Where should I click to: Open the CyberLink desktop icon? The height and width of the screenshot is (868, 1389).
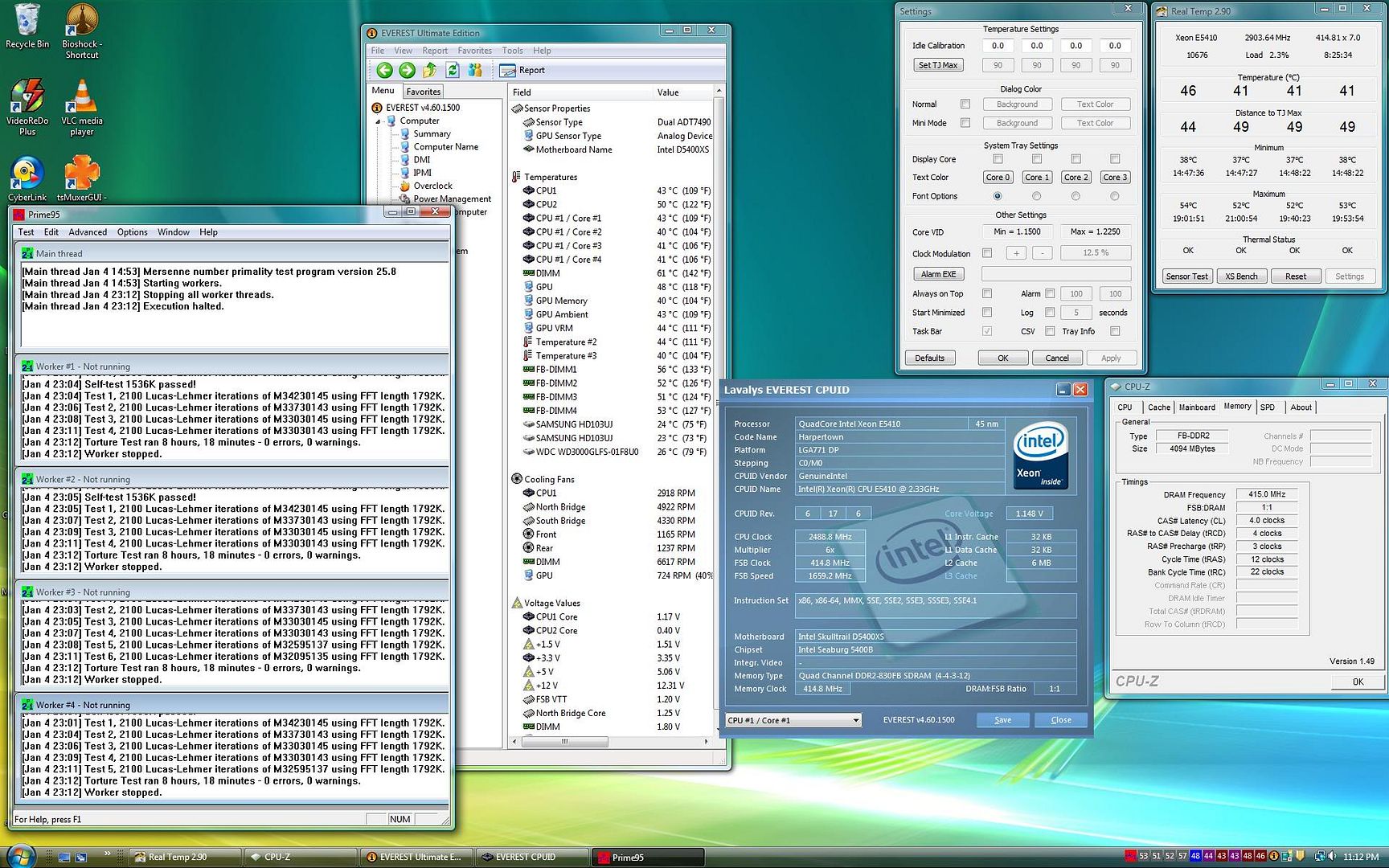pyautogui.click(x=27, y=178)
